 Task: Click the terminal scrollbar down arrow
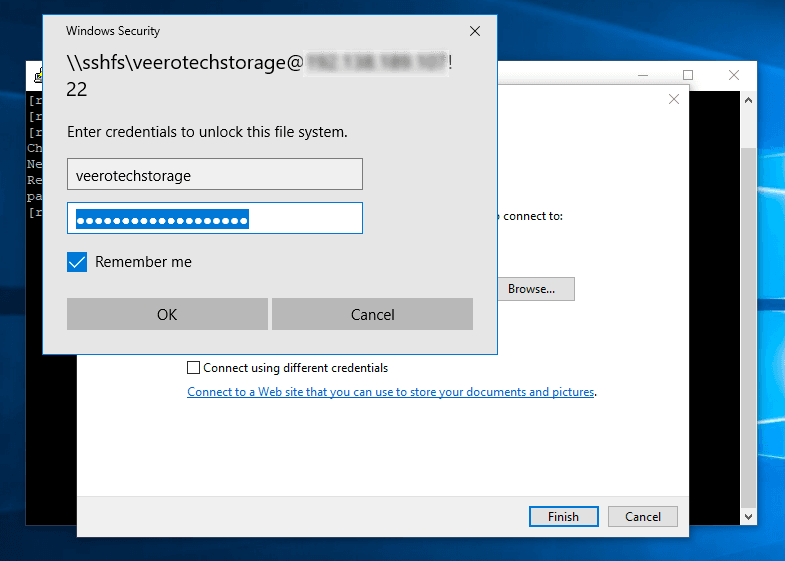click(x=749, y=516)
